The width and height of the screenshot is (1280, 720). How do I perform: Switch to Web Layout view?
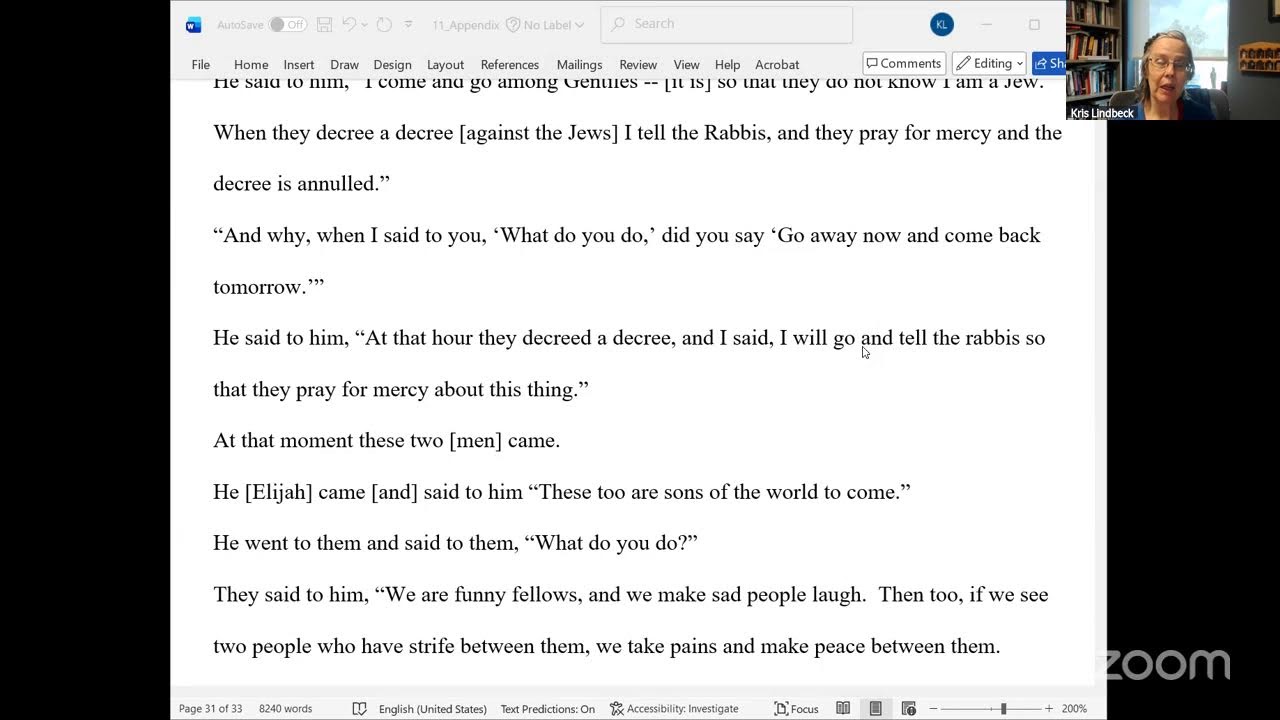(x=909, y=708)
